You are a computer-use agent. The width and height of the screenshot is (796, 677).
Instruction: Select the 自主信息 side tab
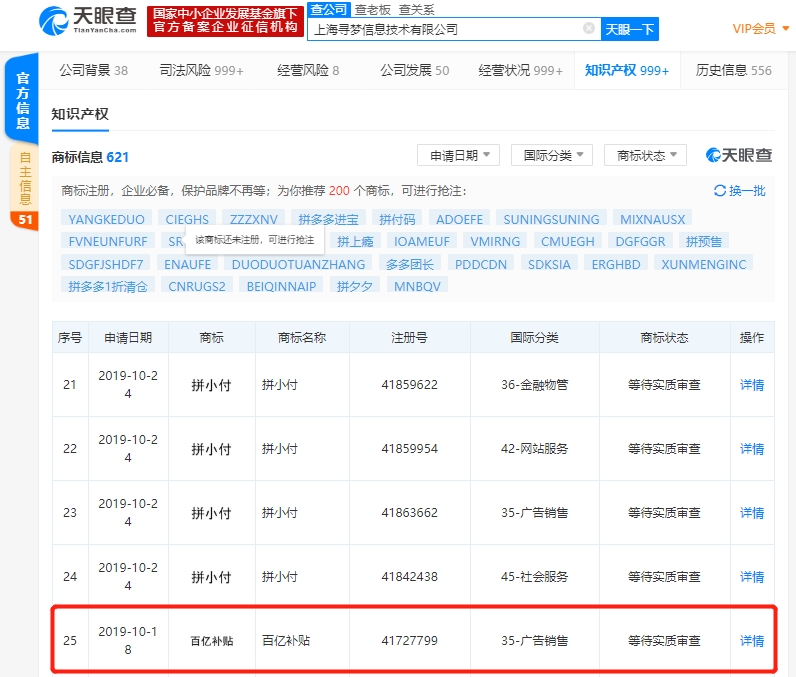24,187
